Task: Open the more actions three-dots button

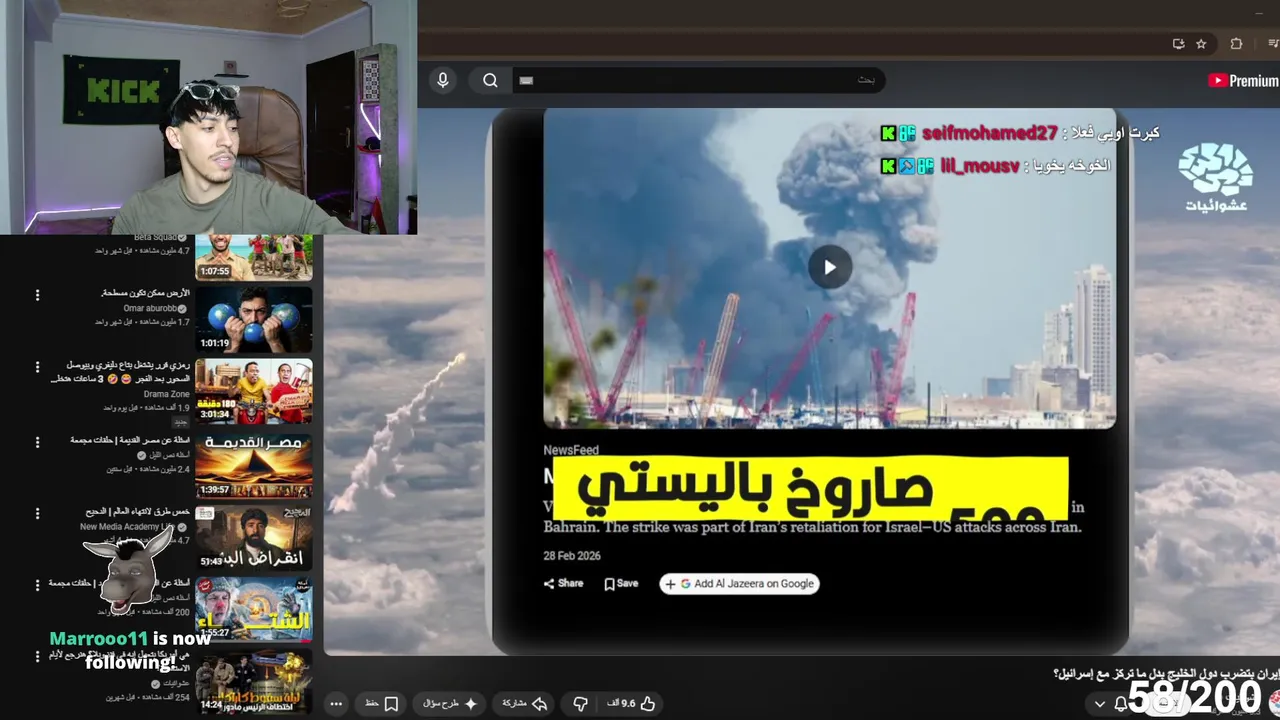Action: point(336,704)
